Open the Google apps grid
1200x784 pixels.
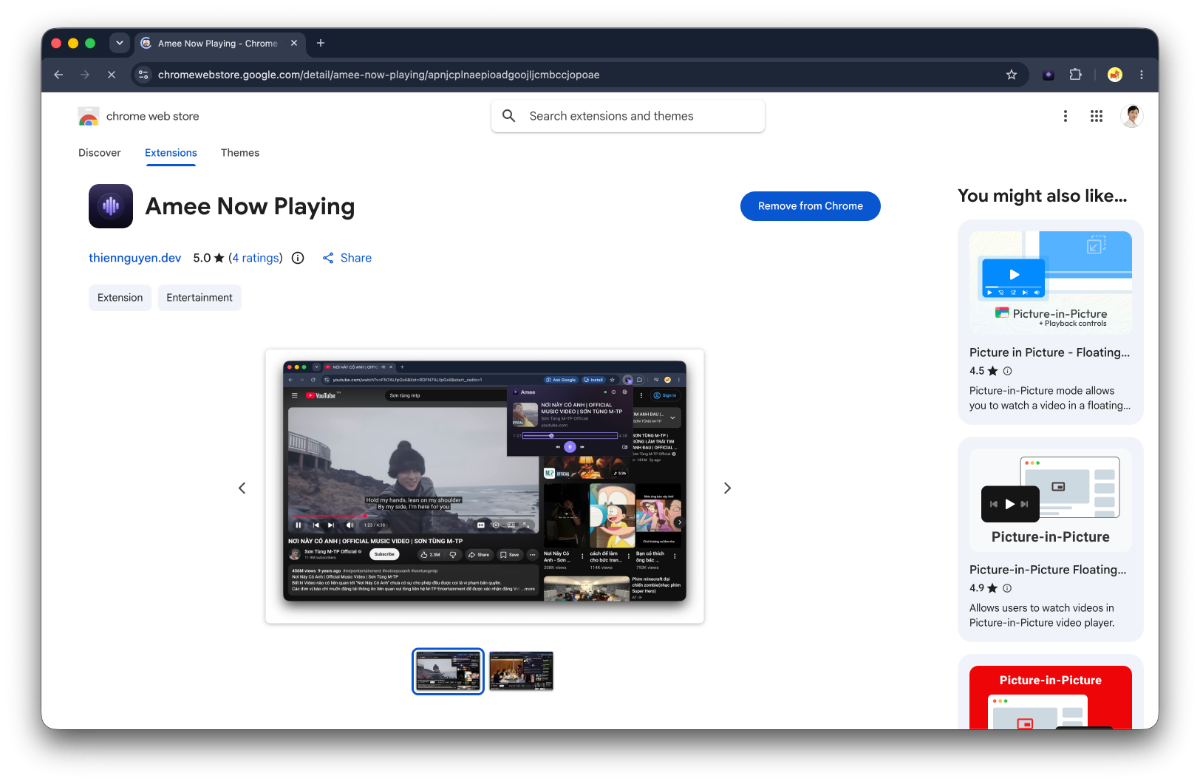(1097, 116)
